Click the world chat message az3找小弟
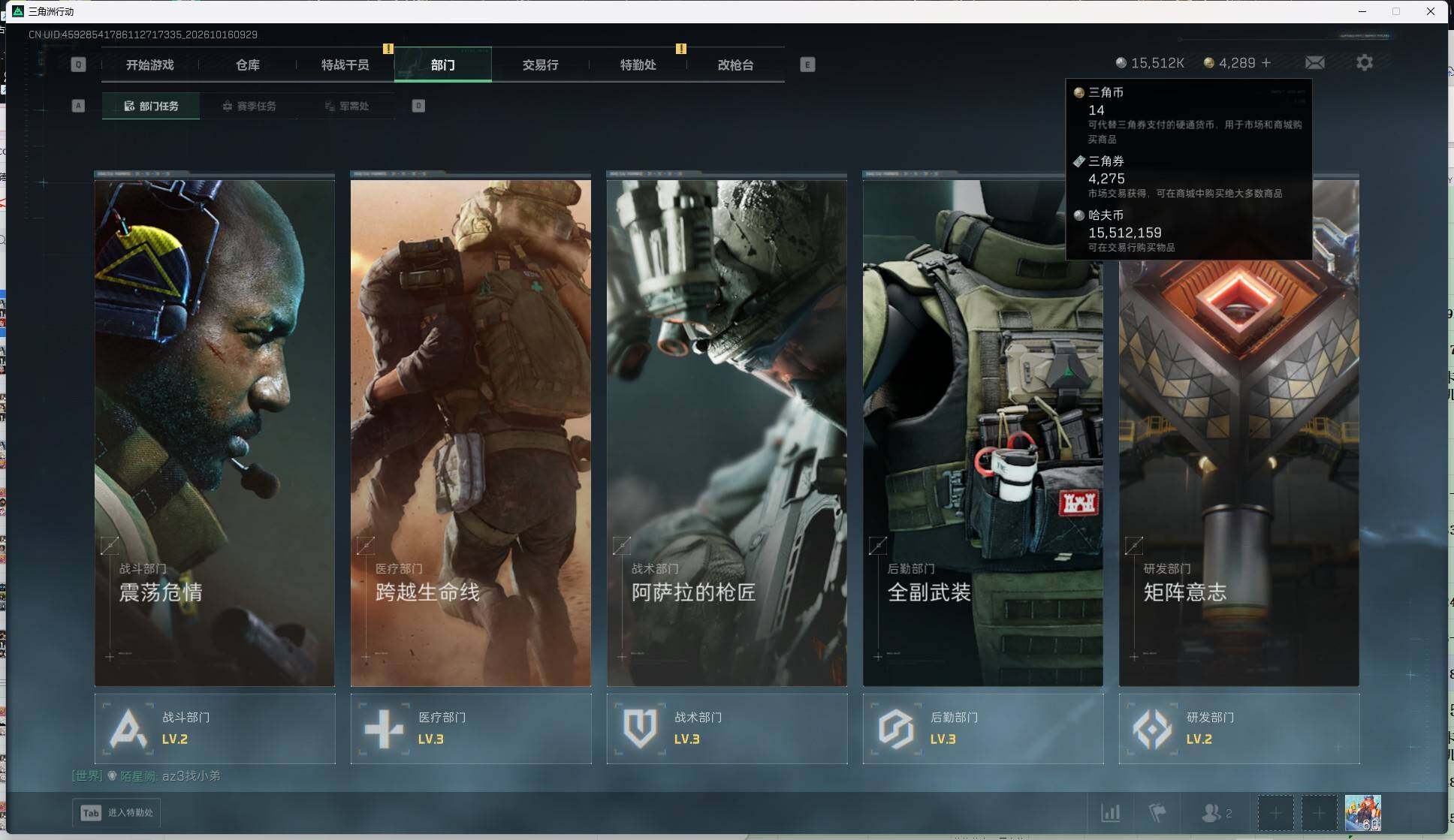 point(192,775)
